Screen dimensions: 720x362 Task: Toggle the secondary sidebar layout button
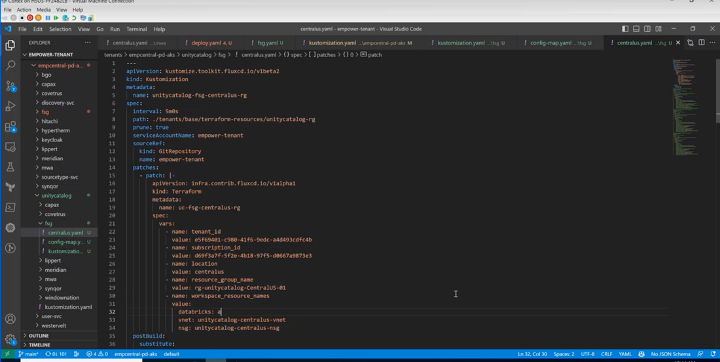tap(647, 29)
